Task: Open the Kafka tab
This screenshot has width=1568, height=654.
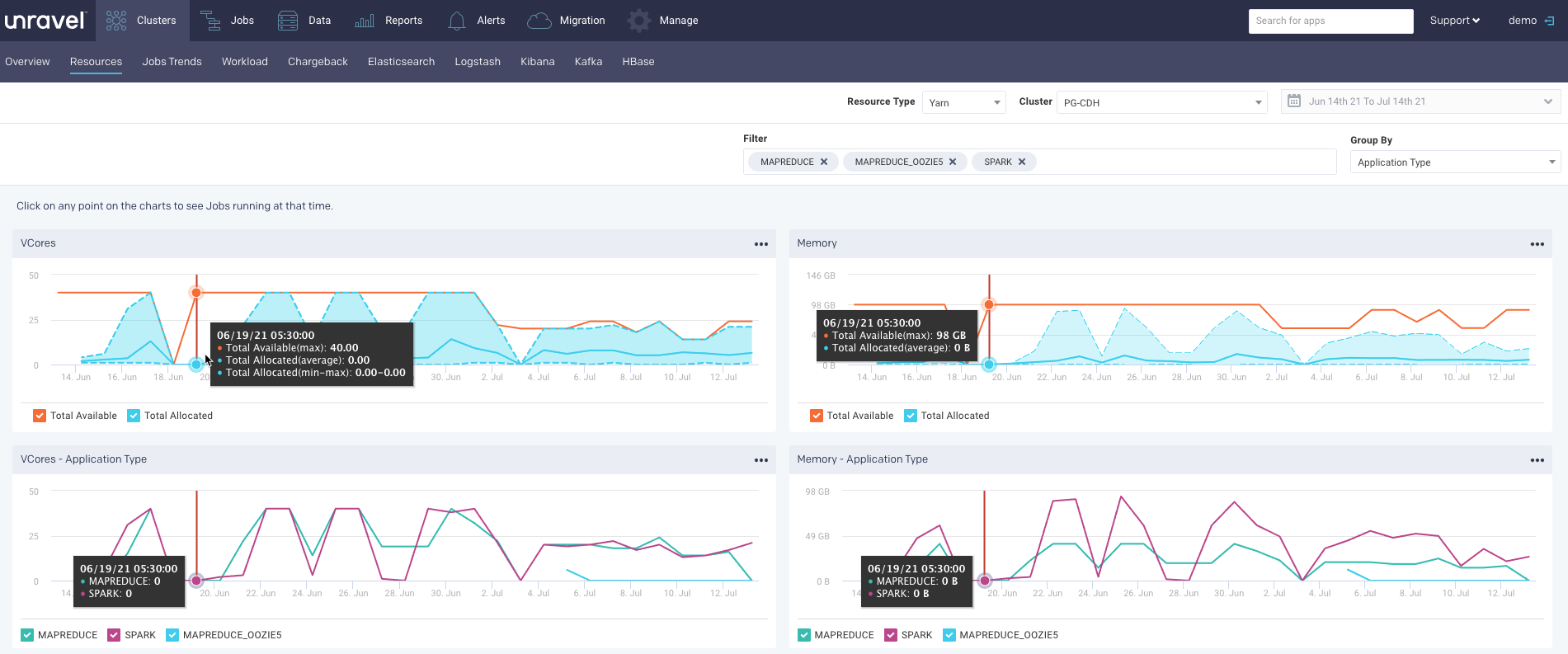Action: tap(588, 62)
